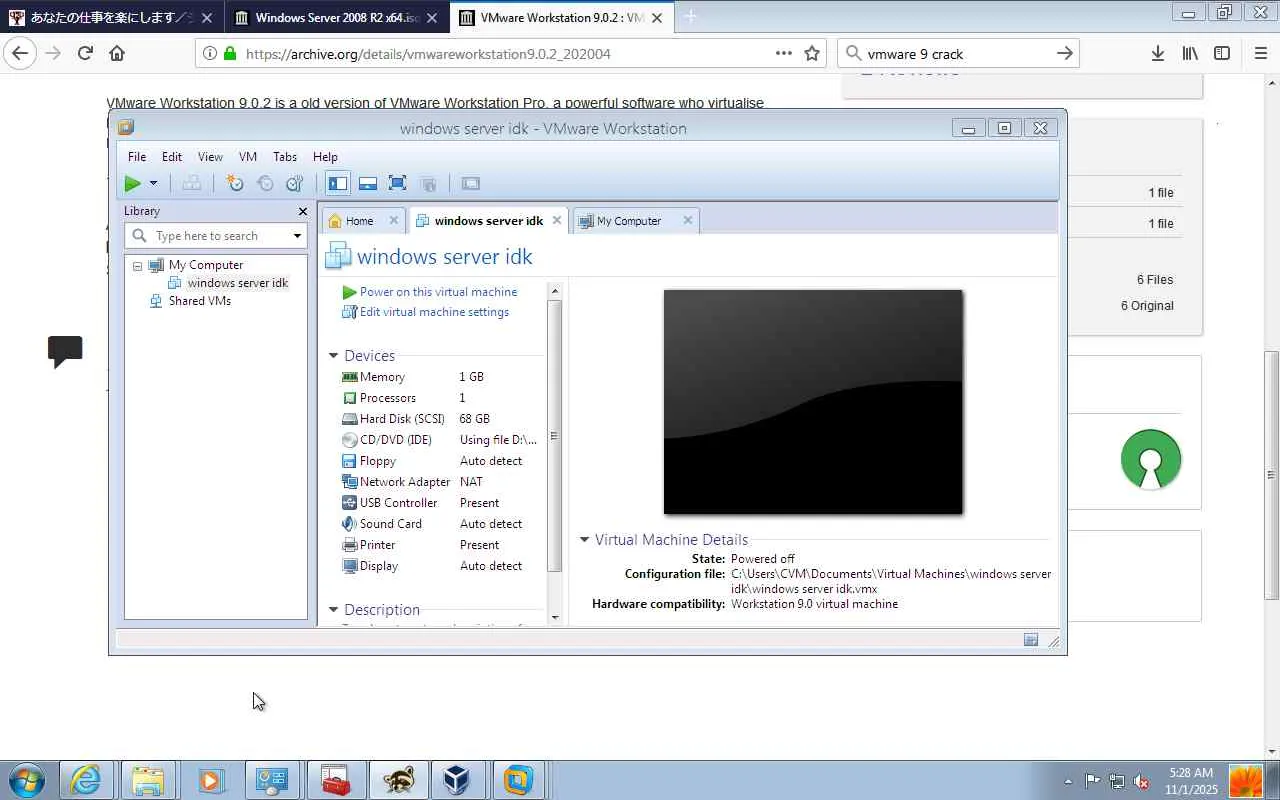The width and height of the screenshot is (1280, 800).
Task: Select the Processors device row
Action: coord(440,398)
